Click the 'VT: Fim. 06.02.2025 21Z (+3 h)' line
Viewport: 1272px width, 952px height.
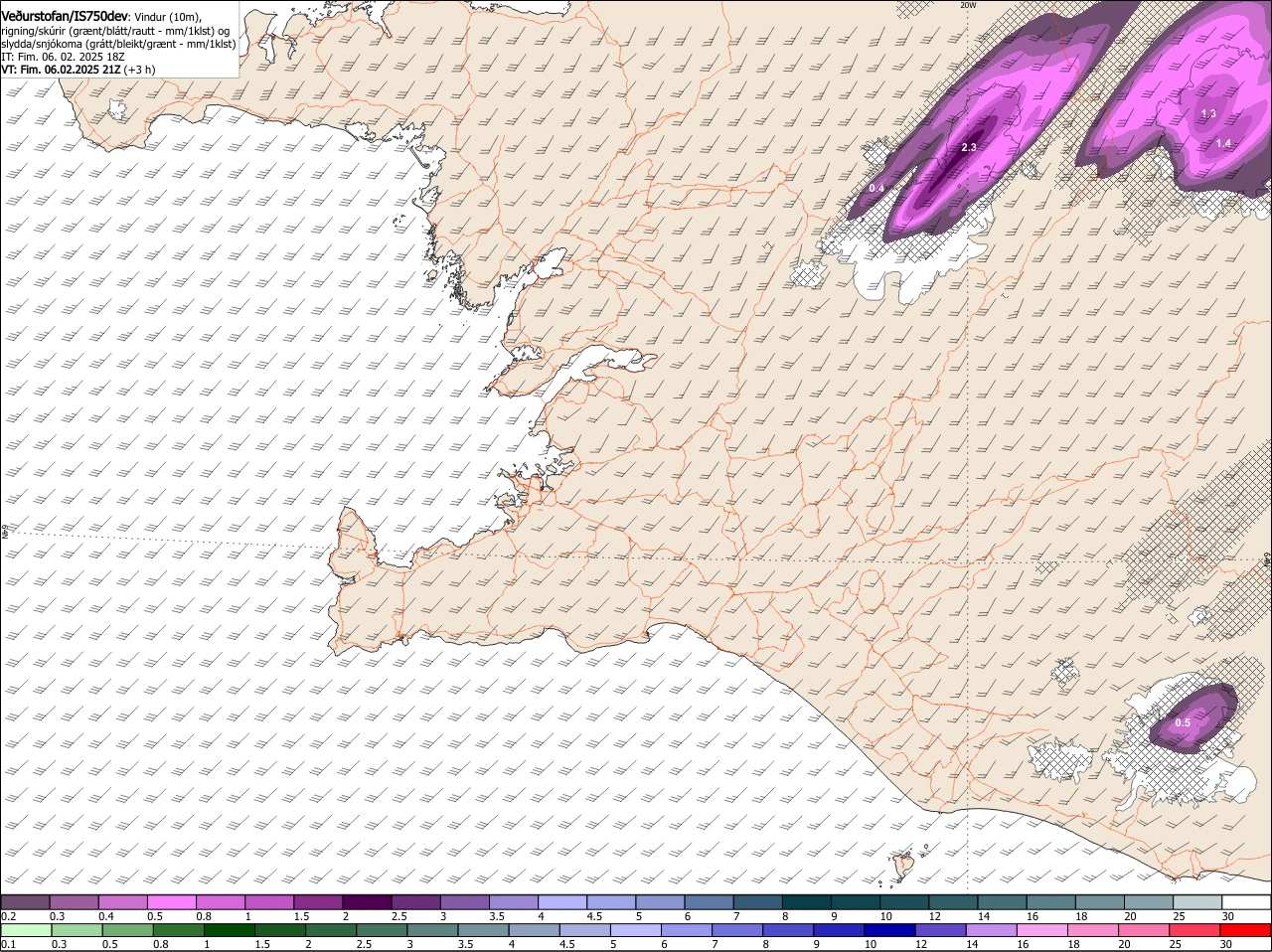[x=78, y=70]
